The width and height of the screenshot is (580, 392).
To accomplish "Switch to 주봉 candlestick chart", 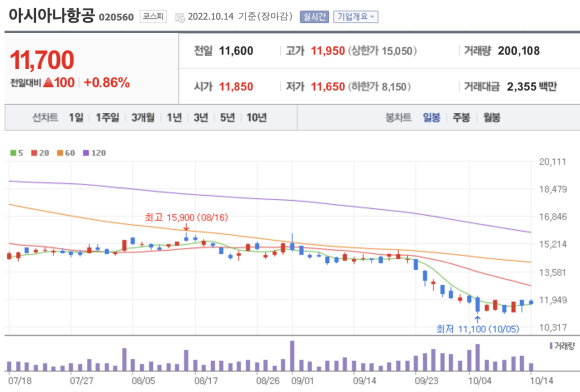I will (461, 118).
